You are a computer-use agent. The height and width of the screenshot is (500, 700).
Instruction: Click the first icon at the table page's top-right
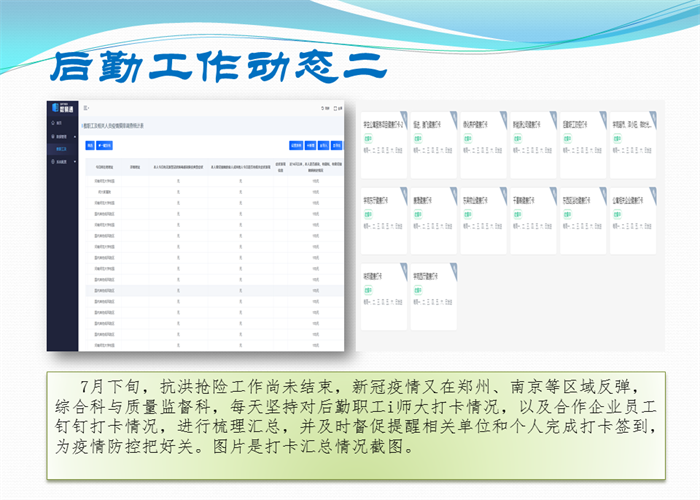[323, 108]
